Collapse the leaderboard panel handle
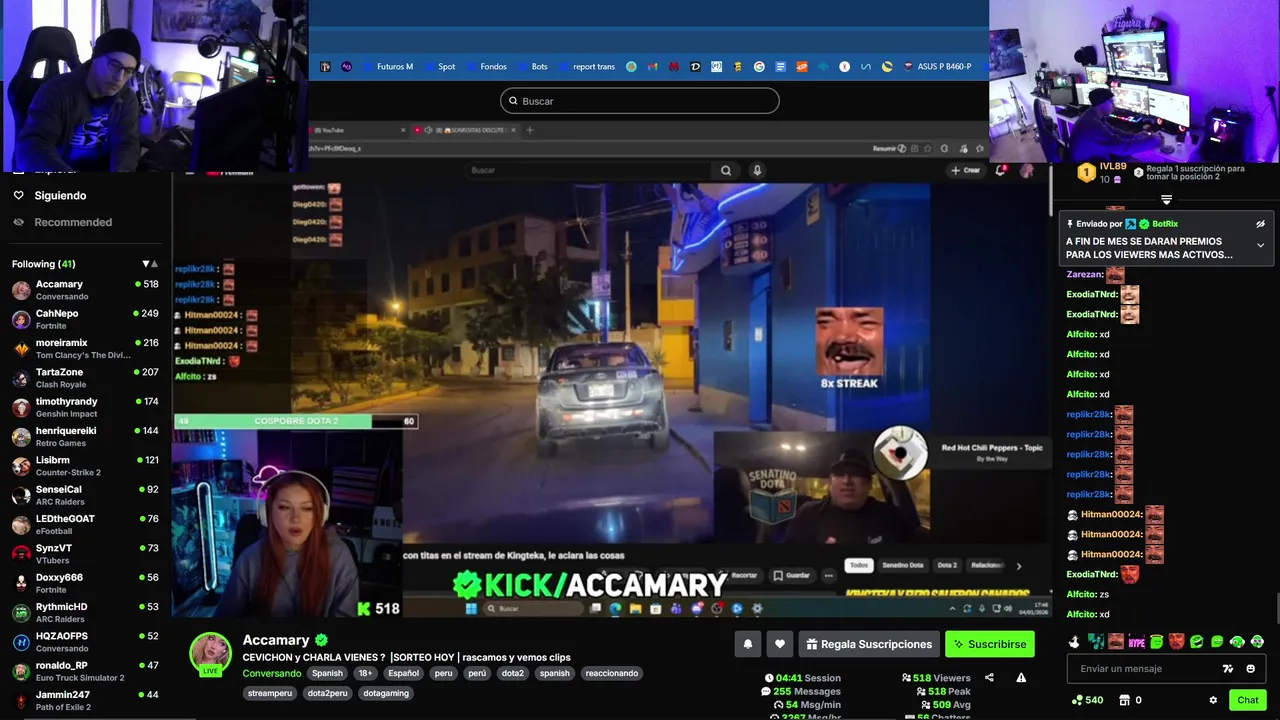 pos(1166,200)
